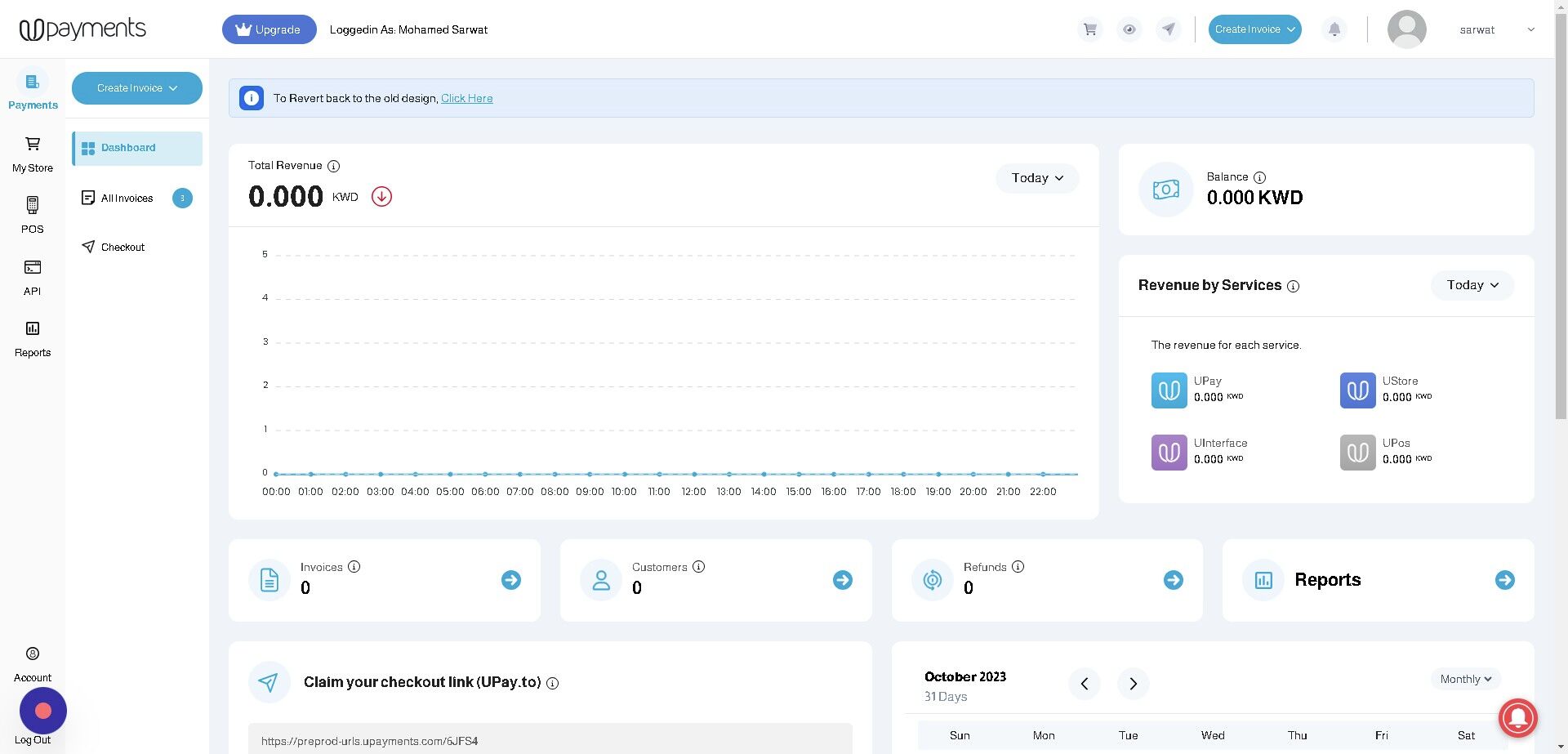Go to next month in calendar
Viewport: 1568px width, 754px height.
click(1133, 684)
